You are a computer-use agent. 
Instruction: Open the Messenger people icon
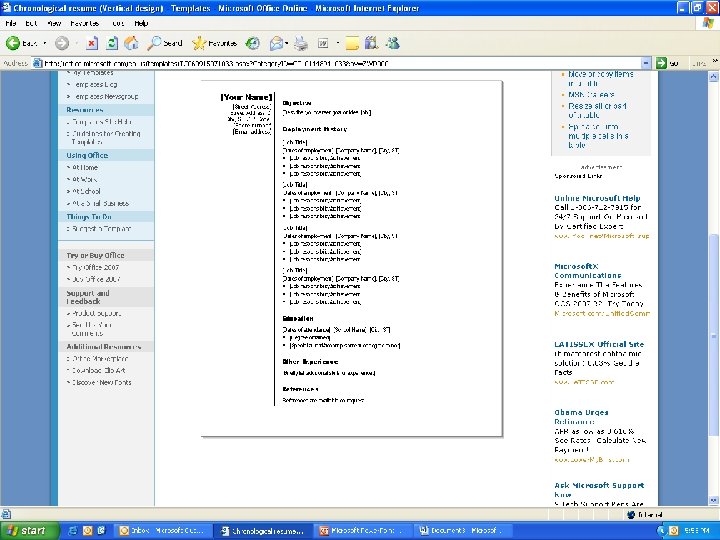[x=393, y=43]
